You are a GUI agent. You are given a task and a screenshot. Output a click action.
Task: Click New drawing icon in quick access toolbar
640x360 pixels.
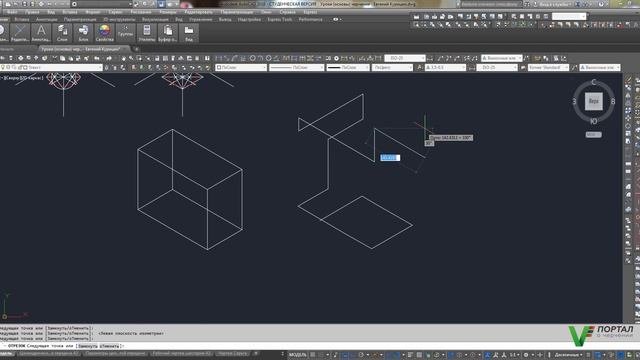(8, 4)
